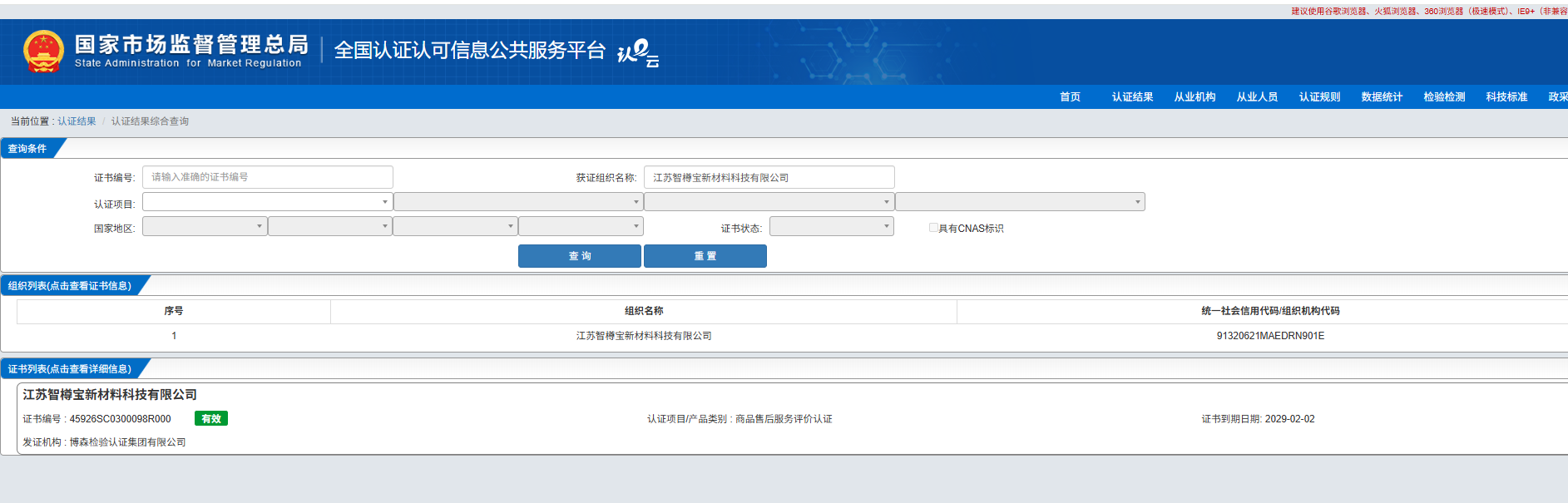Click the red browser recommendation notice

[1429, 11]
